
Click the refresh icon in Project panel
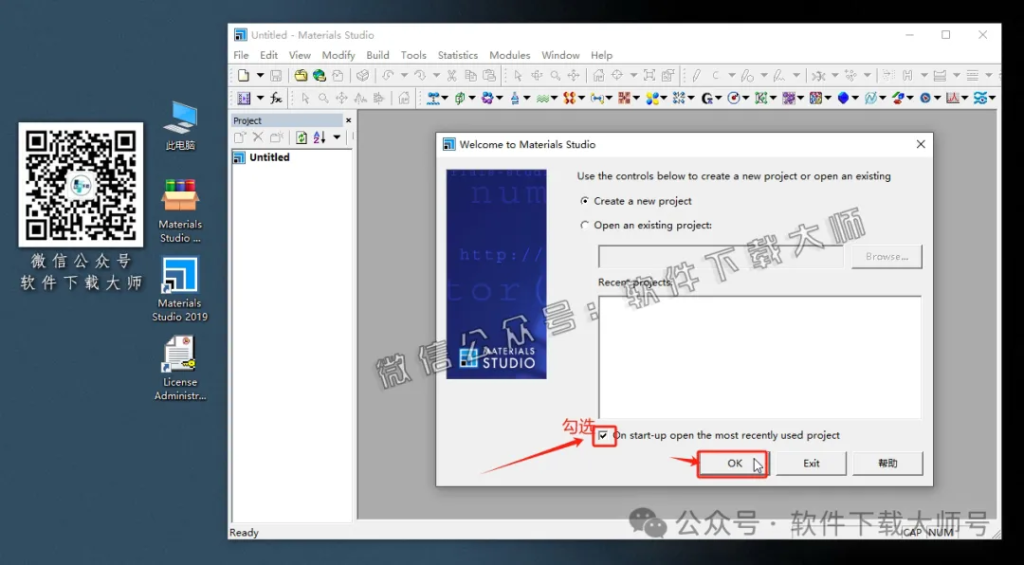click(x=301, y=137)
